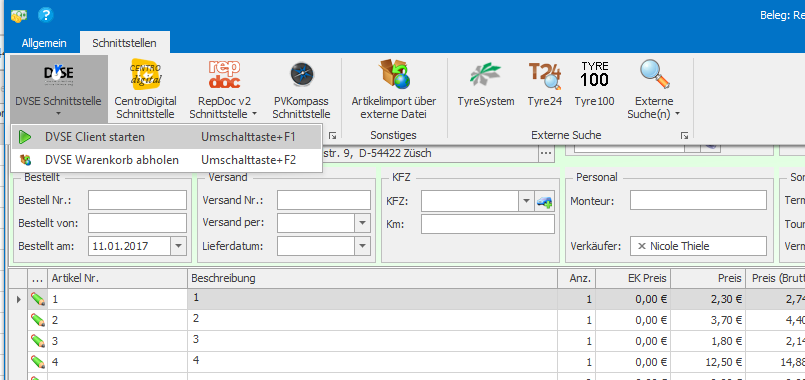Edit article row 1 pencil icon

click(37, 299)
